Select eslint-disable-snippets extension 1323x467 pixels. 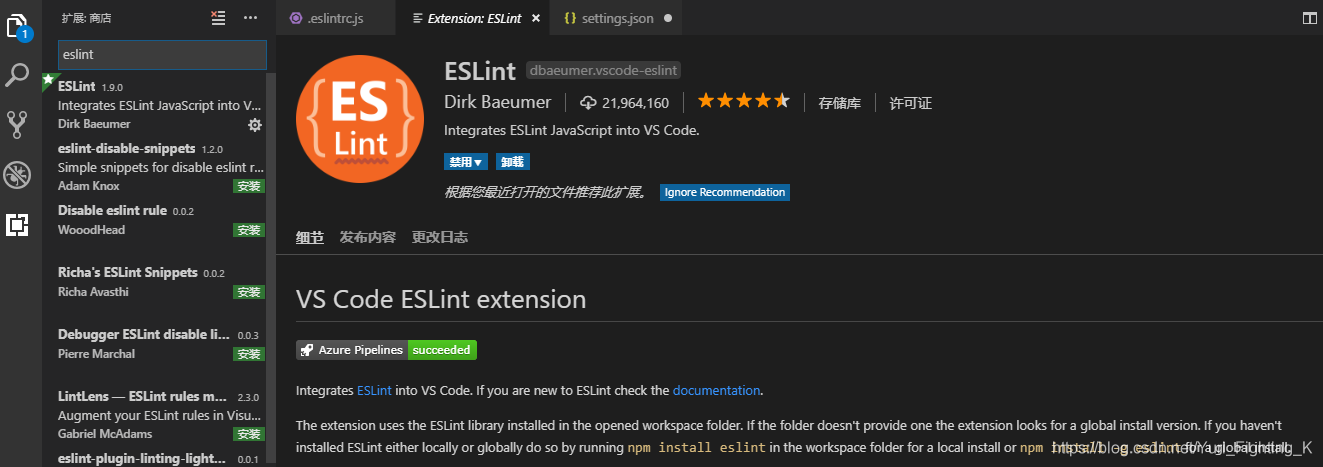(155, 167)
